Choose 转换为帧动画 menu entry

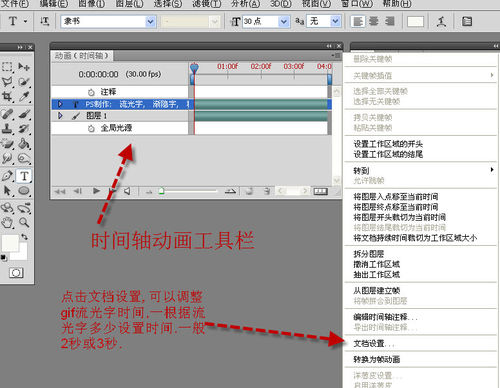(377, 359)
